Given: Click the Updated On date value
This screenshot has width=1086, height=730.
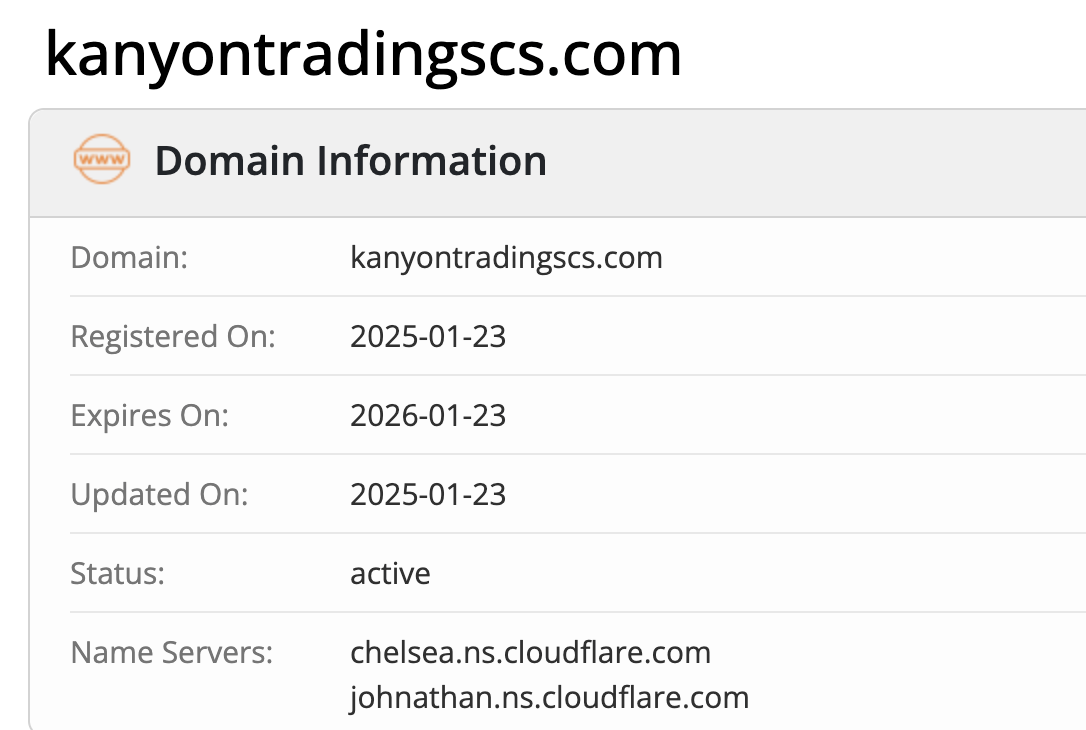Looking at the screenshot, I should (428, 495).
